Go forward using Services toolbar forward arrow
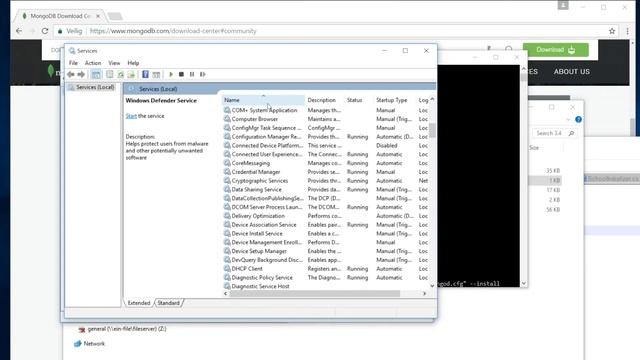 pyautogui.click(x=81, y=74)
